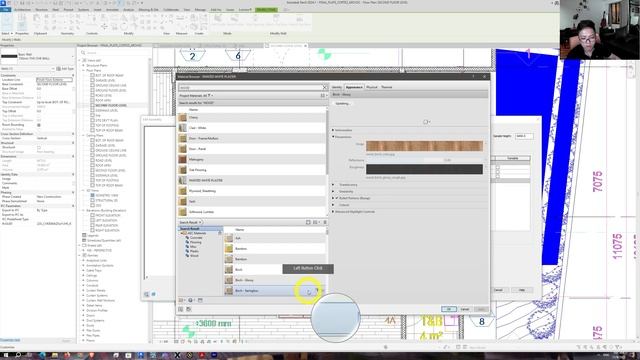Click the Windows Start button
This screenshot has width=640, height=360.
point(6,355)
